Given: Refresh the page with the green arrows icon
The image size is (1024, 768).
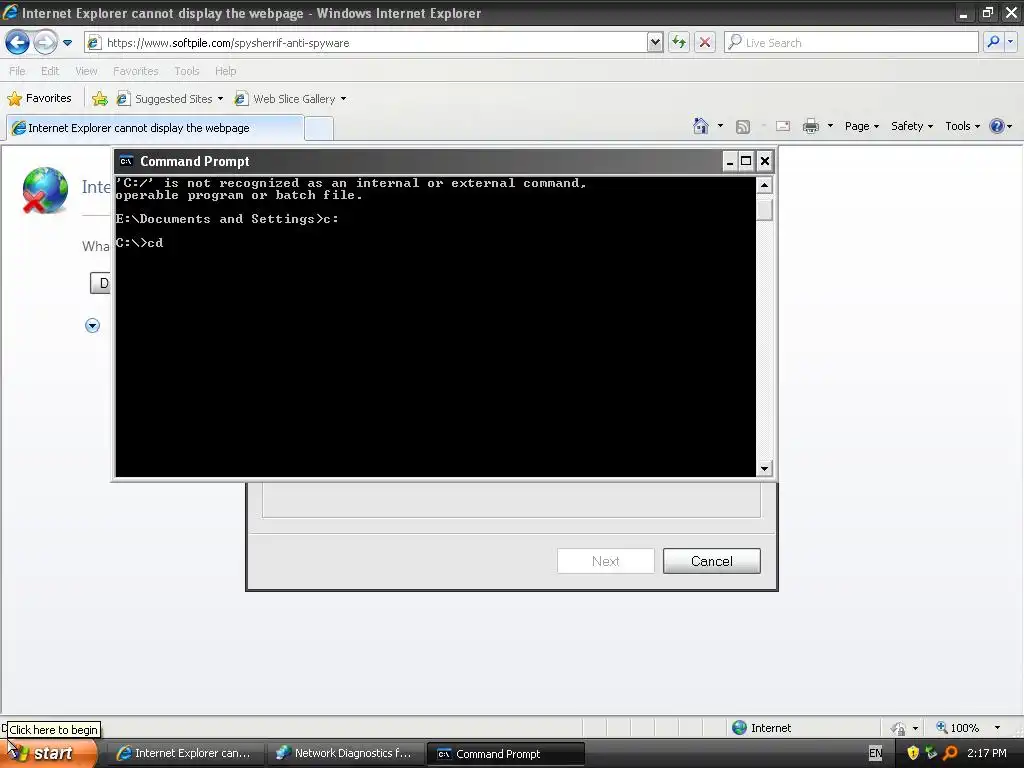Looking at the screenshot, I should (679, 42).
